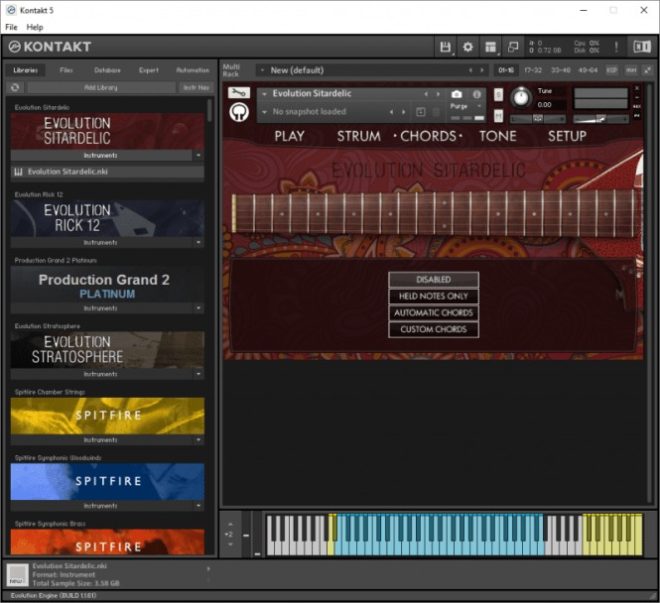Switch to the Expert browser tab
This screenshot has height=603, width=660.
coord(149,70)
